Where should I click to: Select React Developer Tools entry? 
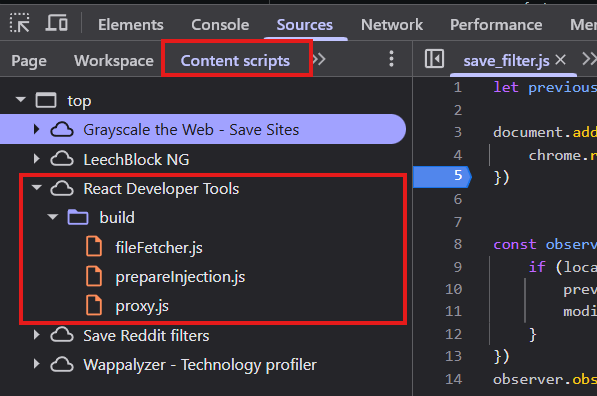(161, 189)
